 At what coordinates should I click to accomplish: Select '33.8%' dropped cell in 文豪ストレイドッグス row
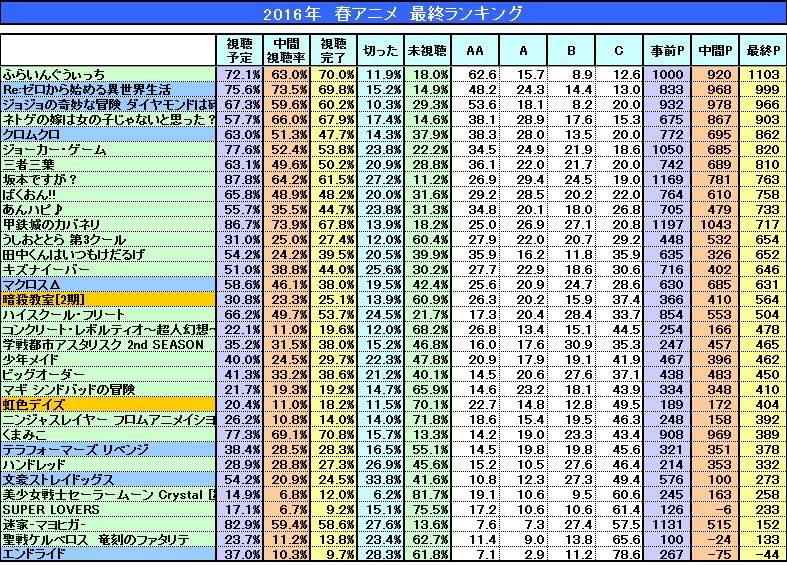coord(380,480)
